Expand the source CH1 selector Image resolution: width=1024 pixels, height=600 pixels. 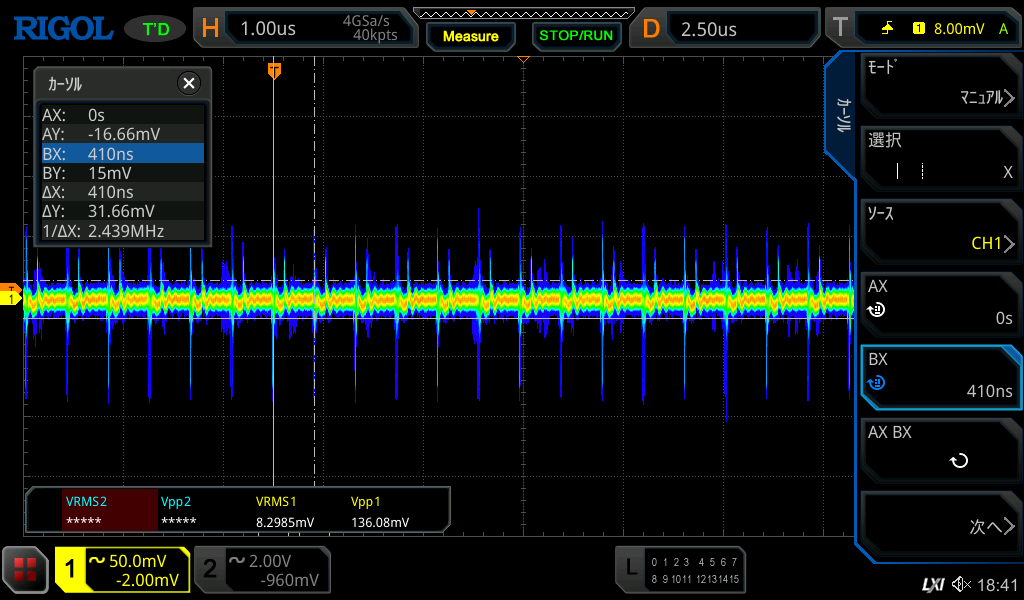click(x=940, y=230)
